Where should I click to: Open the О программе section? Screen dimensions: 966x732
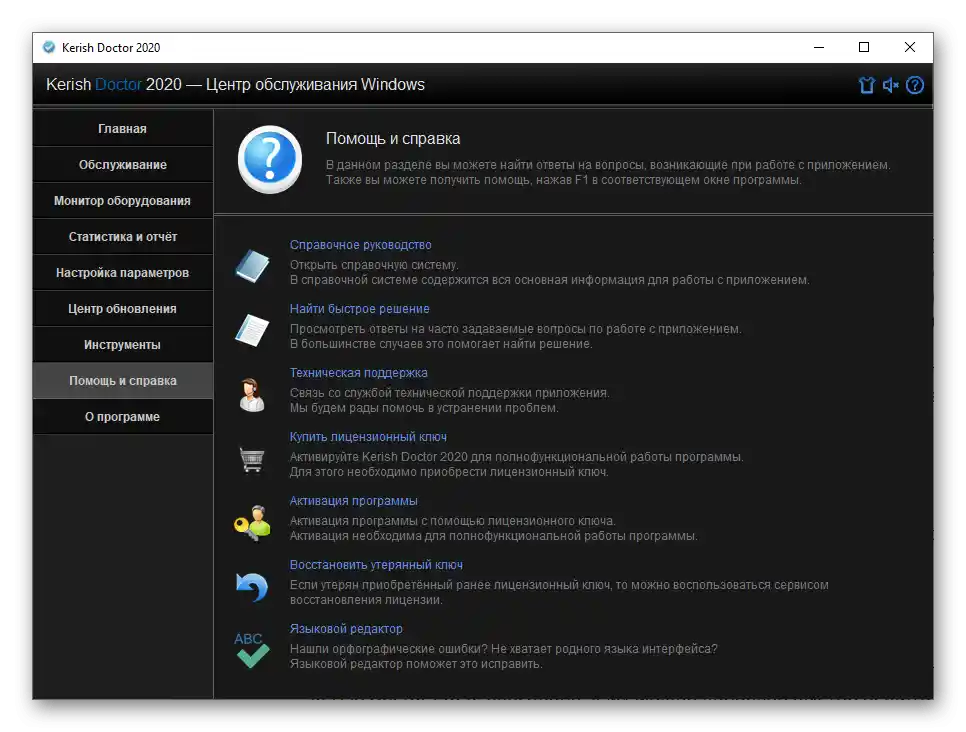tap(123, 417)
